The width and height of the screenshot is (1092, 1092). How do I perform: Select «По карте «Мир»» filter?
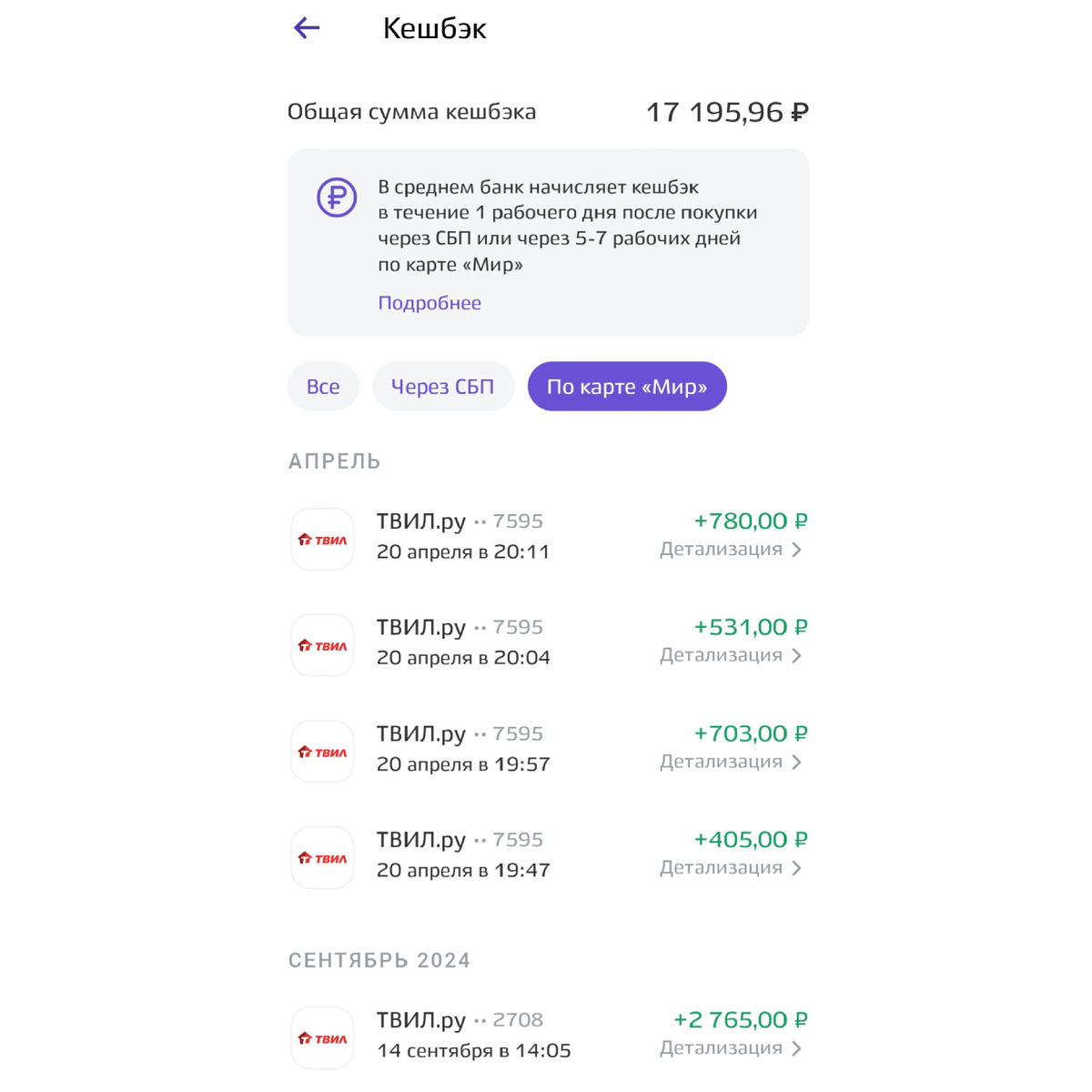tap(627, 387)
